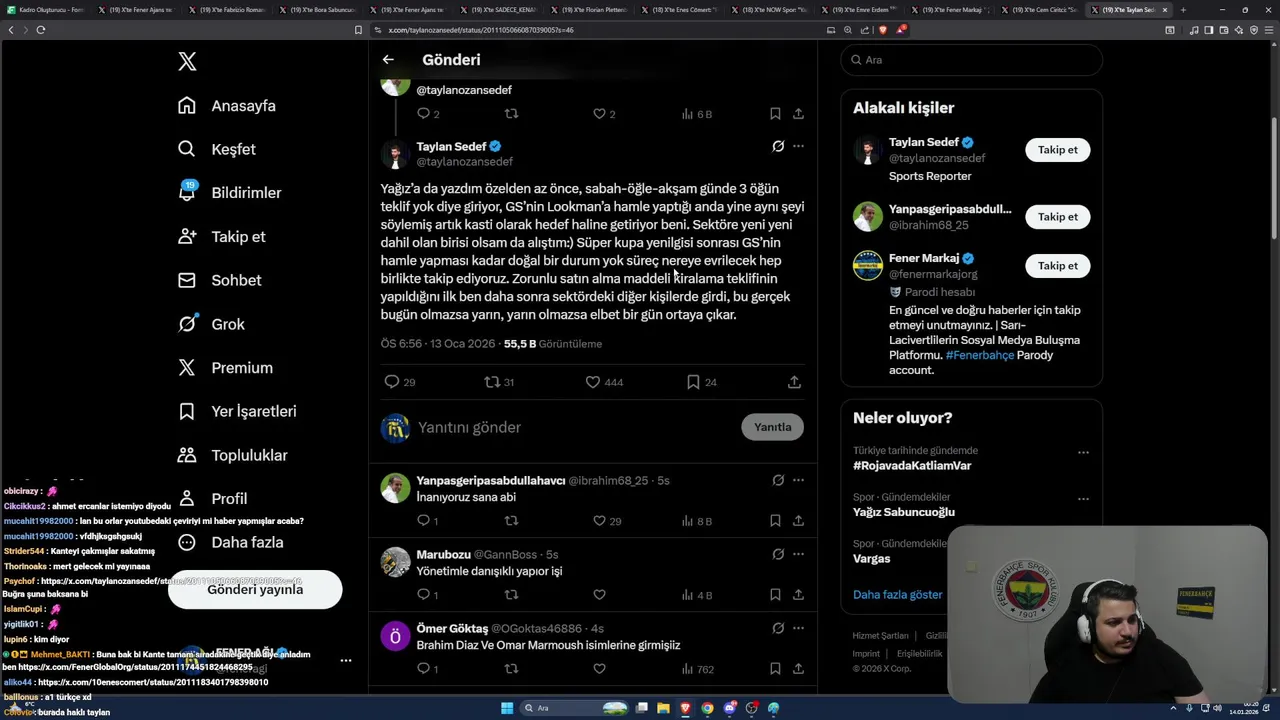Like Ömer Göktaş's reply

point(599,669)
